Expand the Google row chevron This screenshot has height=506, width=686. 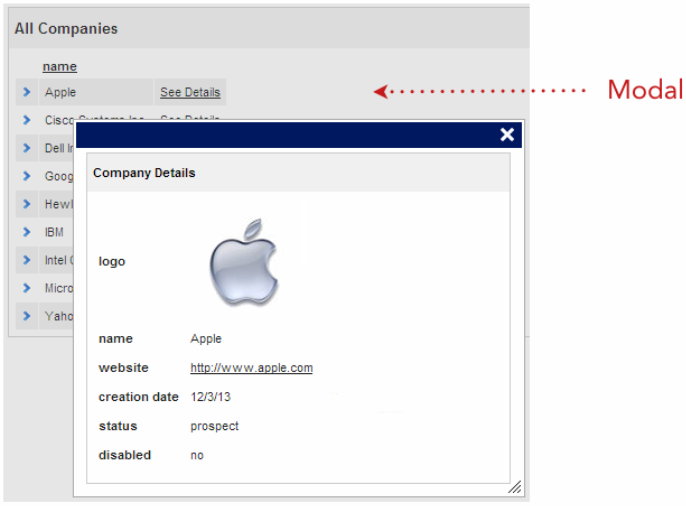point(27,176)
